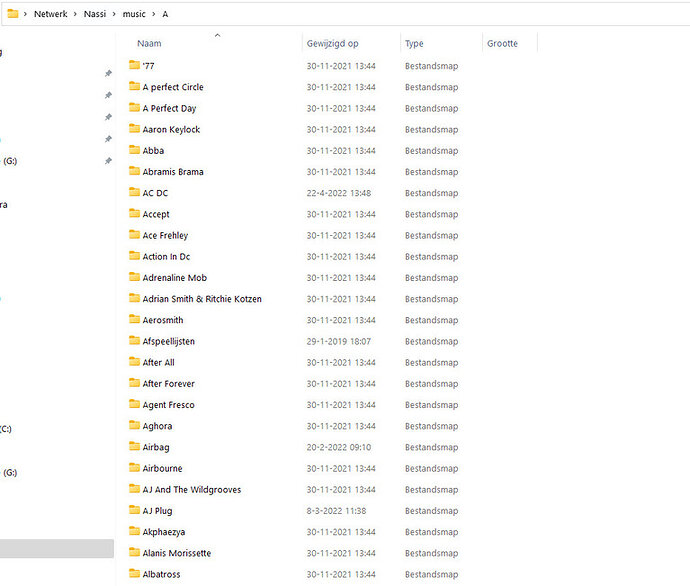The image size is (690, 586).
Task: Click the sort arrow above the Naam column
Action: click(x=217, y=35)
